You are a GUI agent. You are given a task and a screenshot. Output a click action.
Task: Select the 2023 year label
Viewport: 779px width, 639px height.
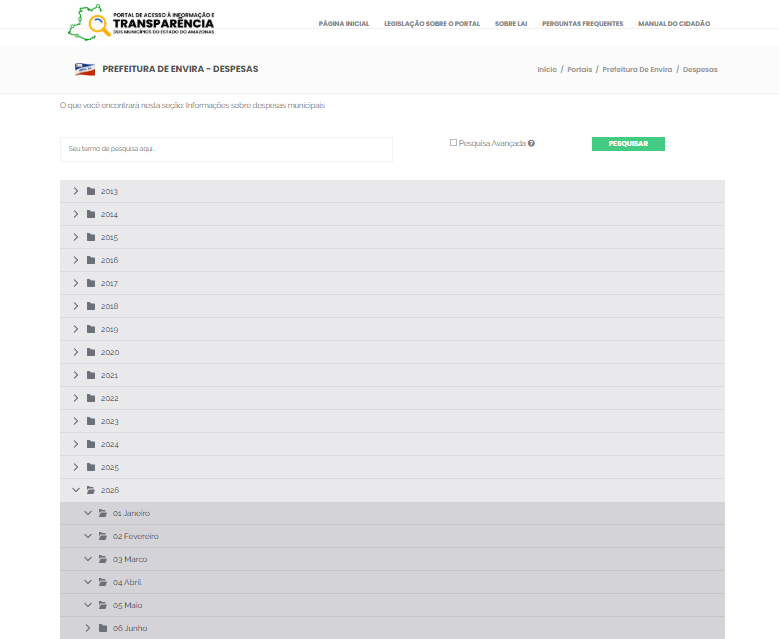(x=110, y=422)
